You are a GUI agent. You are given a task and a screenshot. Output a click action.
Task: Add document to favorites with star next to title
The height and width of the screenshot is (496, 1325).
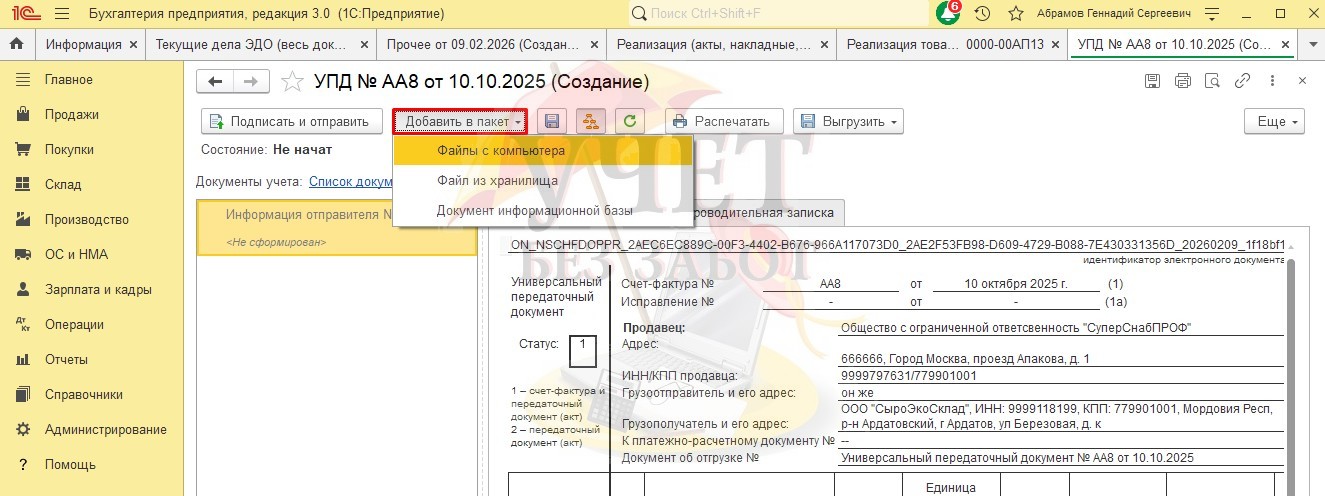[x=292, y=82]
